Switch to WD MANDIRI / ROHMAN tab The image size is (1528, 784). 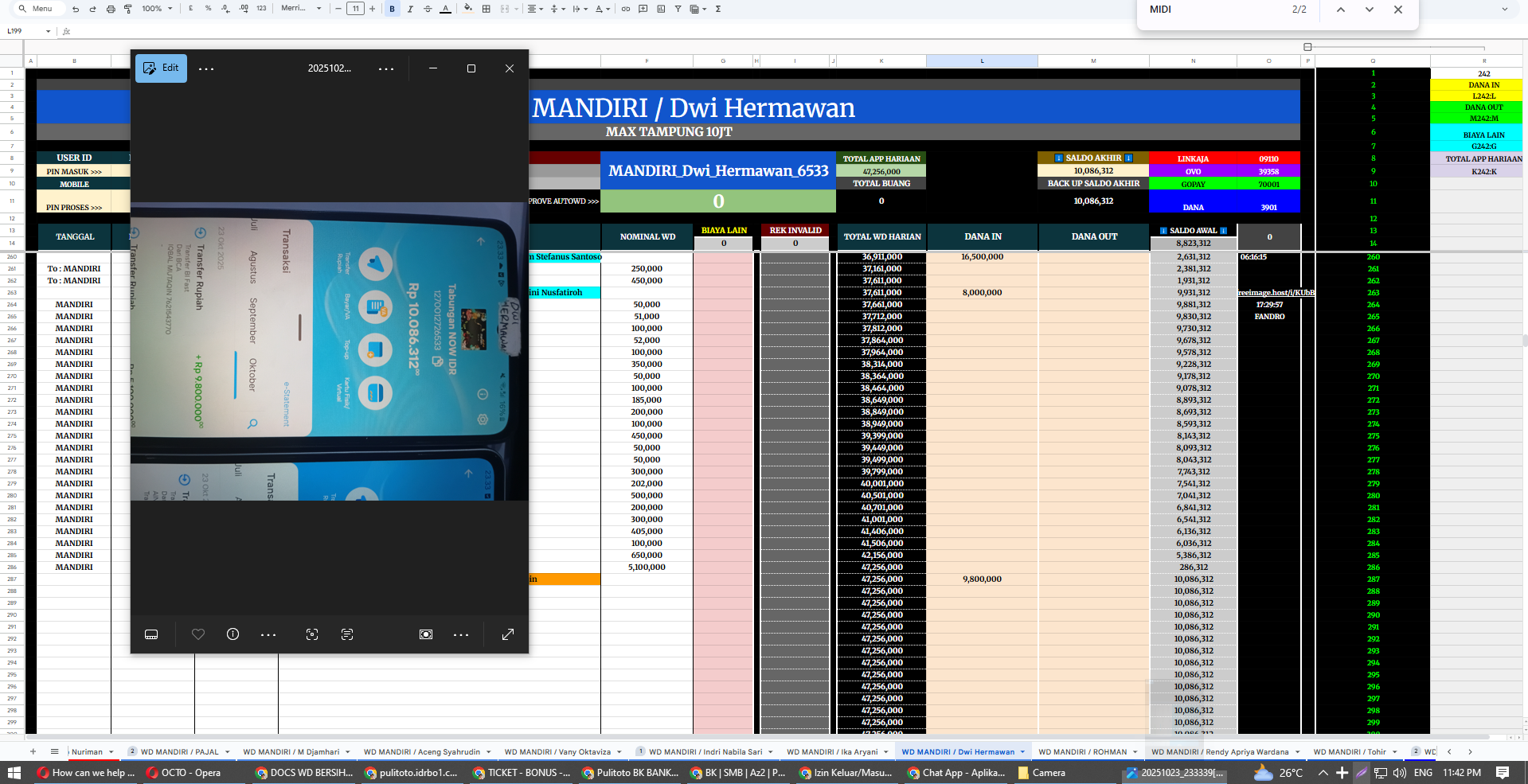(x=1088, y=751)
